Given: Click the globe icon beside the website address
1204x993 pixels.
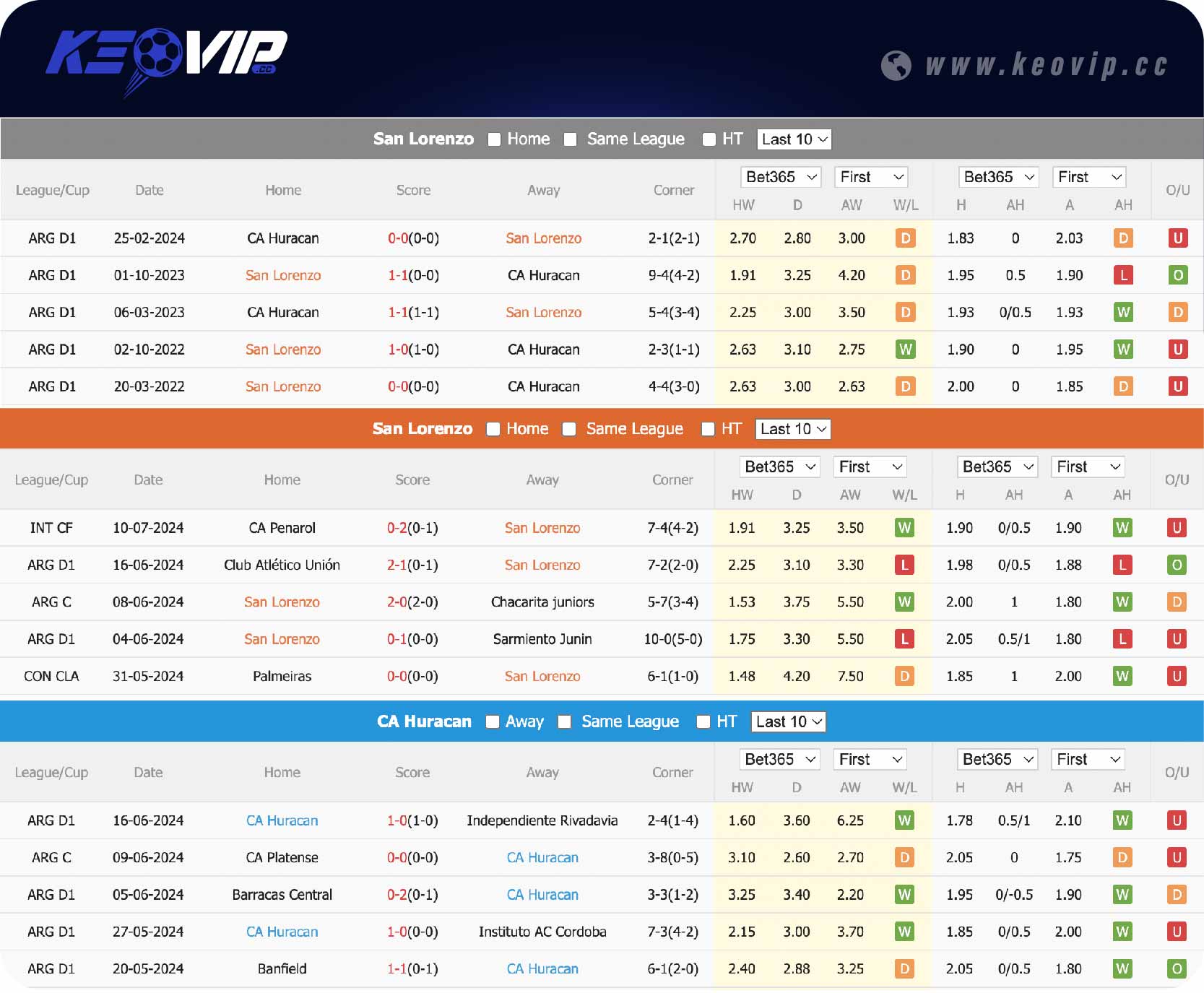Looking at the screenshot, I should point(896,66).
